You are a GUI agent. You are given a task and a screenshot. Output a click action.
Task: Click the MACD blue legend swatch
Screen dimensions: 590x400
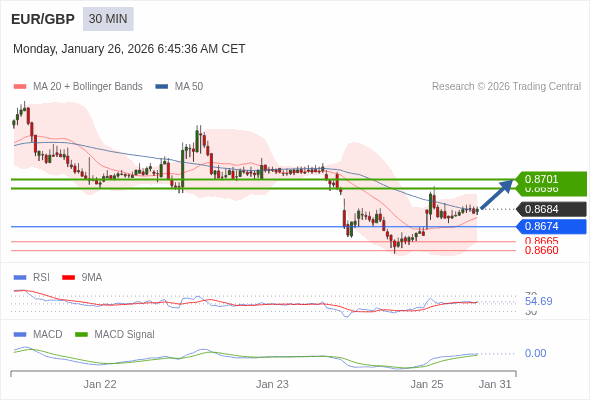click(x=20, y=335)
